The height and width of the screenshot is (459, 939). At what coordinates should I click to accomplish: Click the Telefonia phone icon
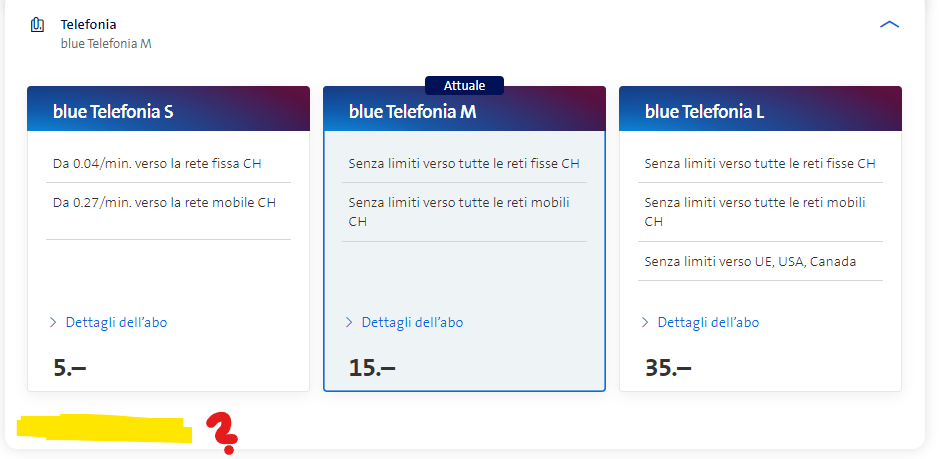[38, 24]
